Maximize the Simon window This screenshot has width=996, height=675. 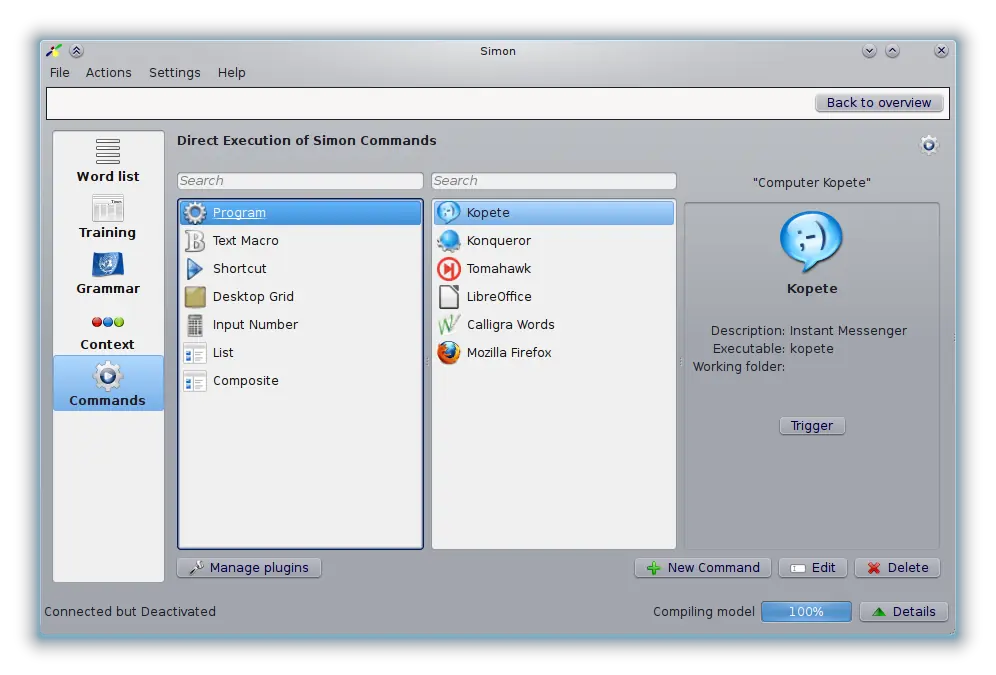[x=892, y=51]
